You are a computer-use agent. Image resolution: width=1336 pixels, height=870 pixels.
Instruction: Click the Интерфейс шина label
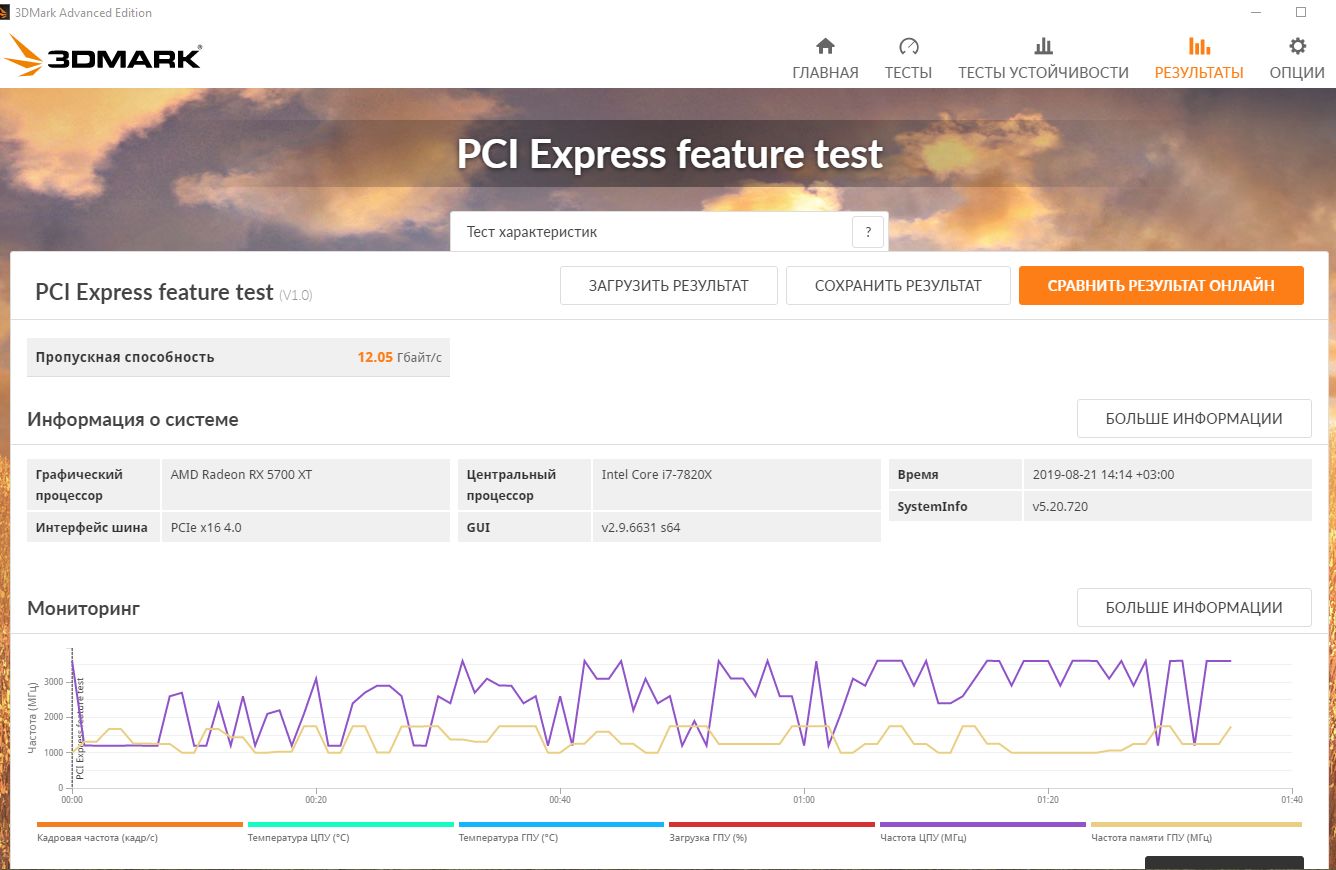click(91, 527)
